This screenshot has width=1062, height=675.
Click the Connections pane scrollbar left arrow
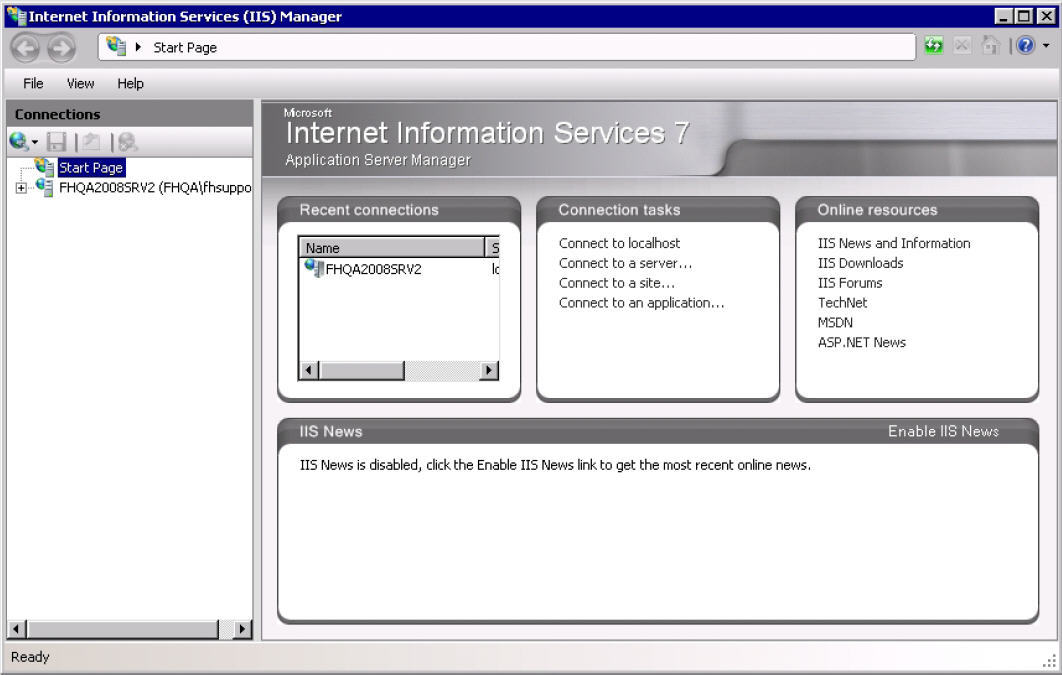17,629
